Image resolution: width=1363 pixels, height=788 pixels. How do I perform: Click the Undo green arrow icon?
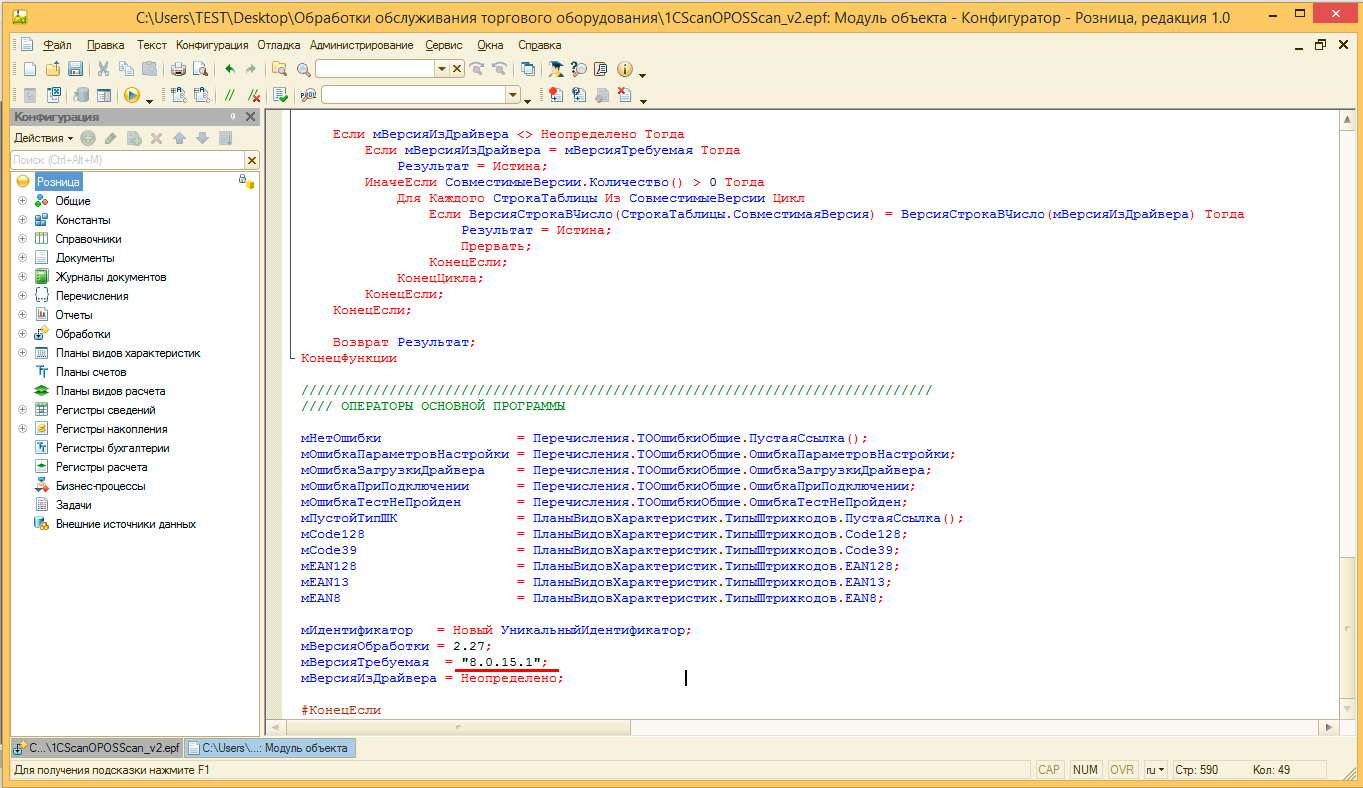click(x=229, y=69)
